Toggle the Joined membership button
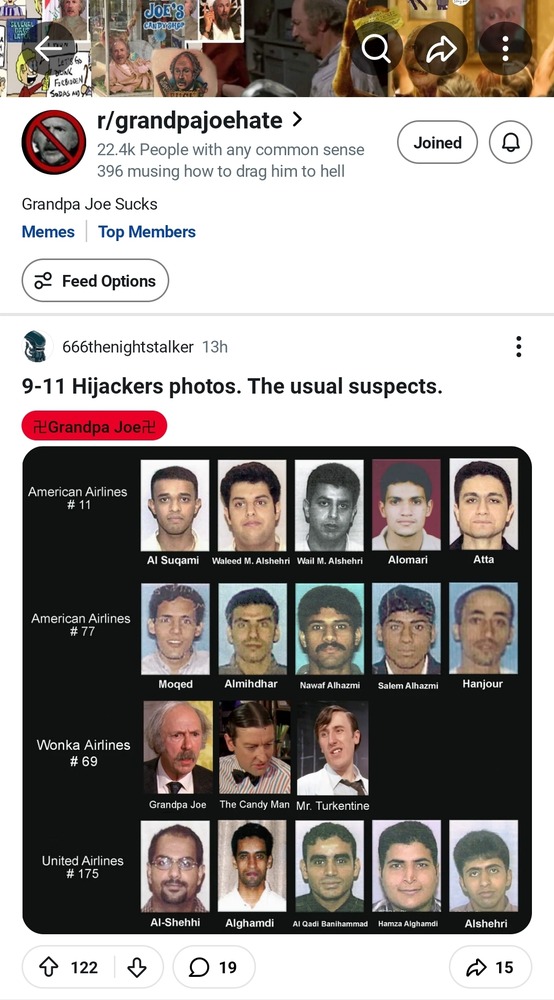The width and height of the screenshot is (554, 1000). pos(437,142)
